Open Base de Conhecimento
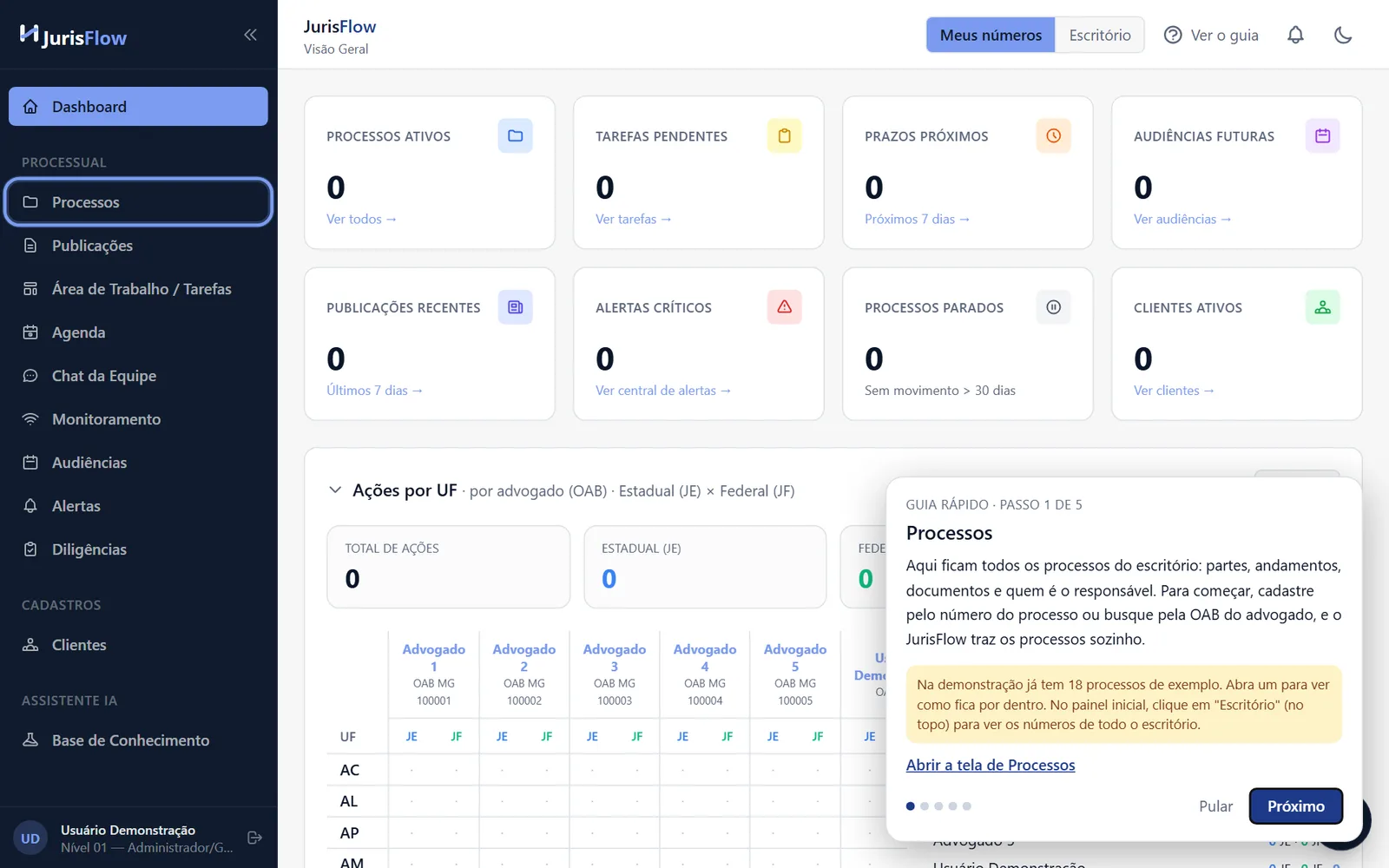1389x868 pixels. pos(138,740)
